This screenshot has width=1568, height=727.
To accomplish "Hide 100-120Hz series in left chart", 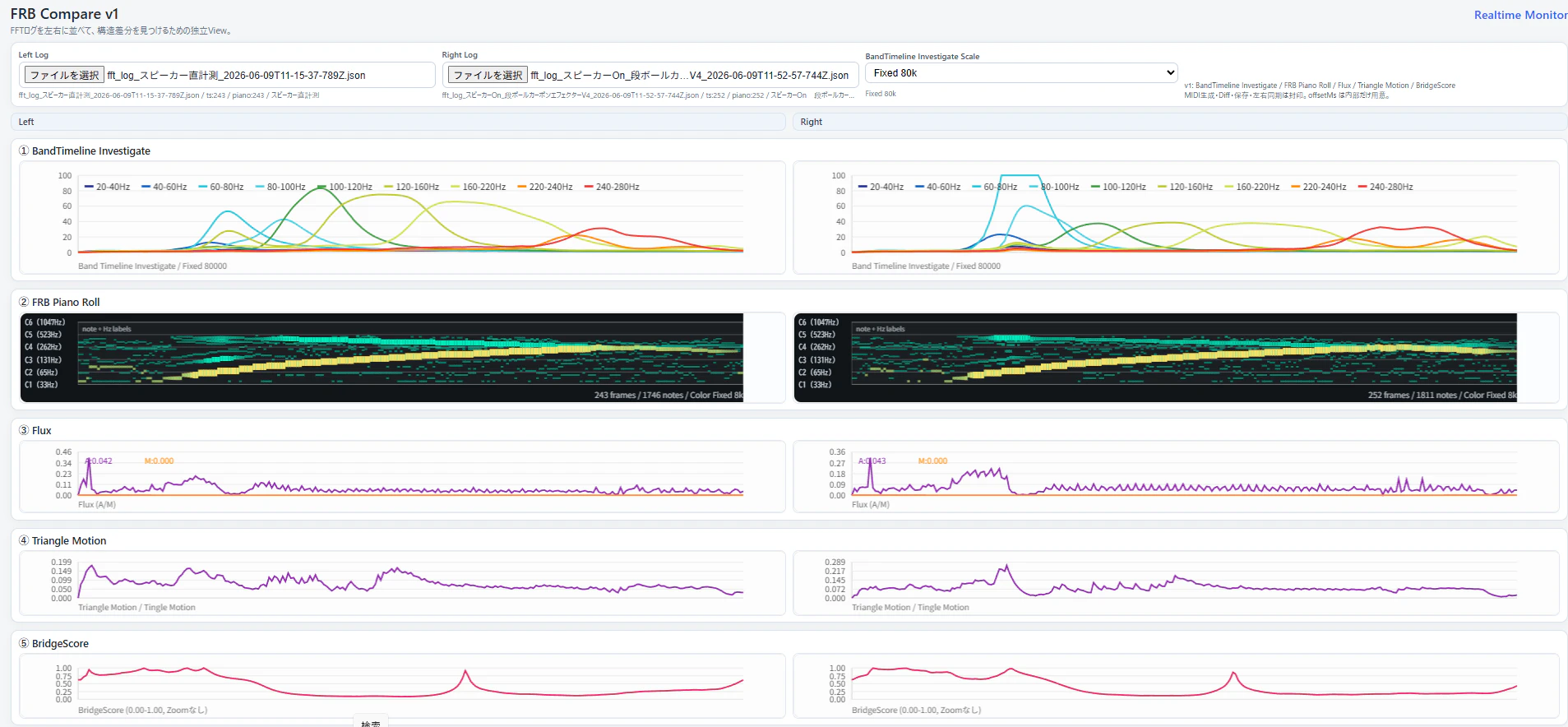I will pyautogui.click(x=345, y=187).
